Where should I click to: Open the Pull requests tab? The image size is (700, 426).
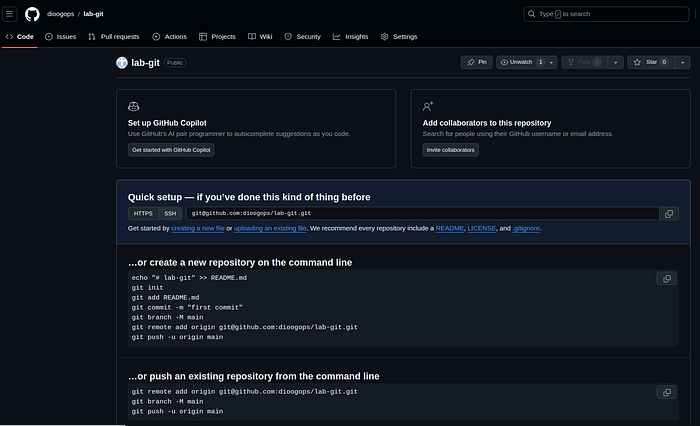[114, 37]
